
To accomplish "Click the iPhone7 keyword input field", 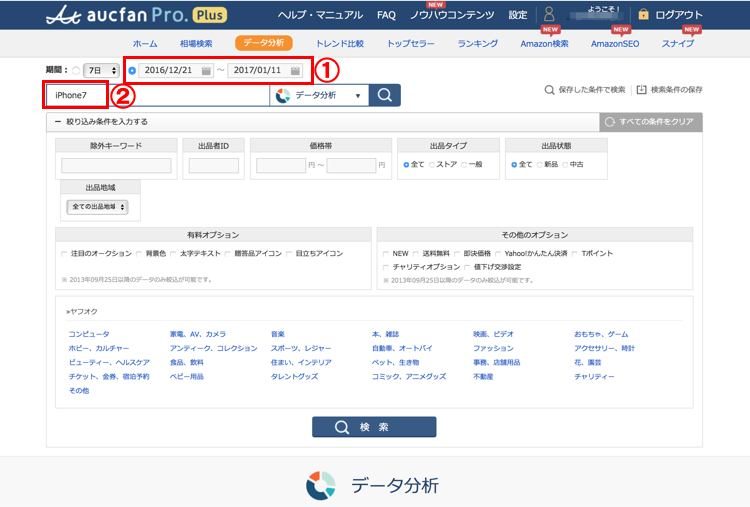I will click(x=157, y=95).
